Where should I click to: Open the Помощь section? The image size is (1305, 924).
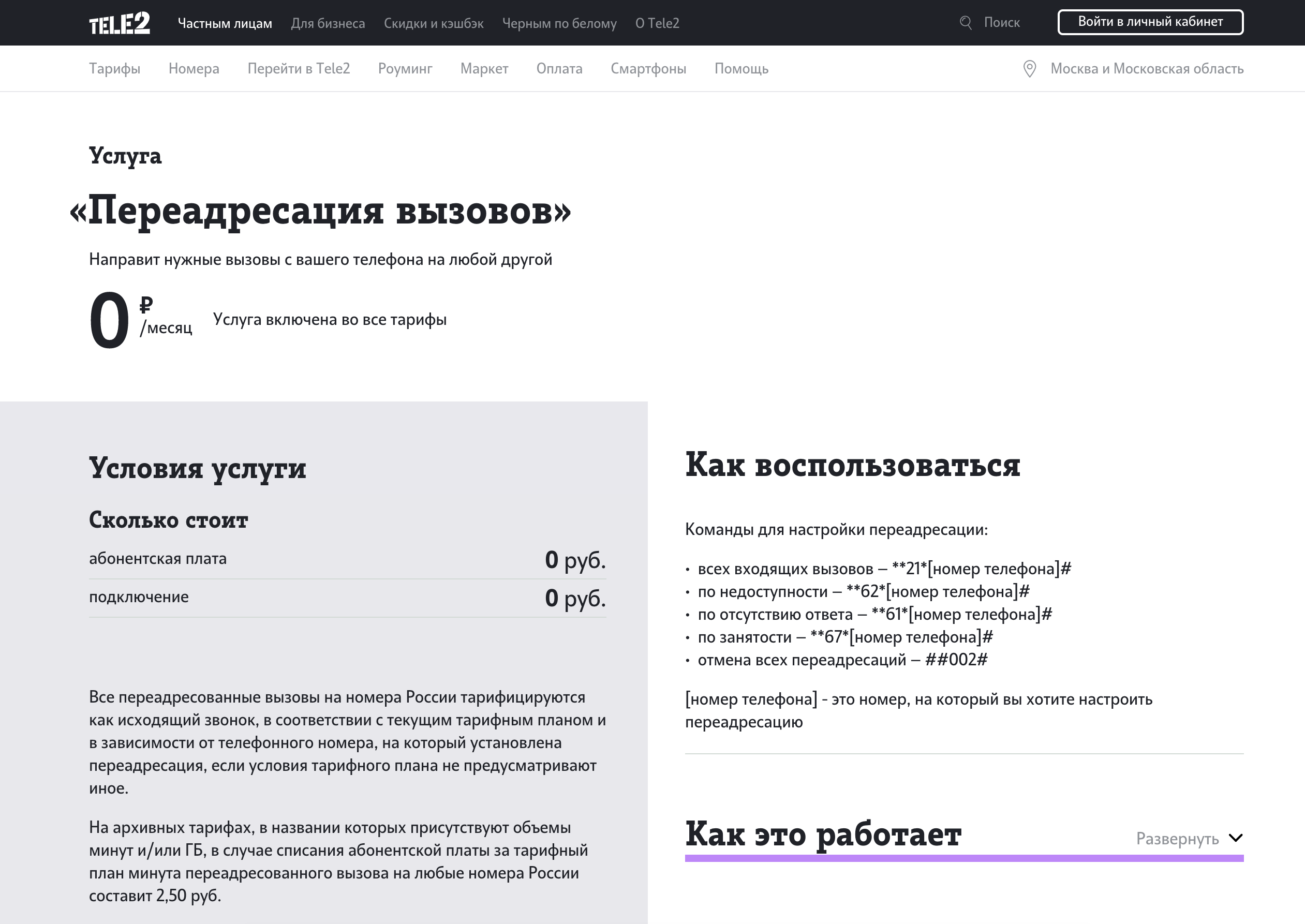click(x=742, y=69)
